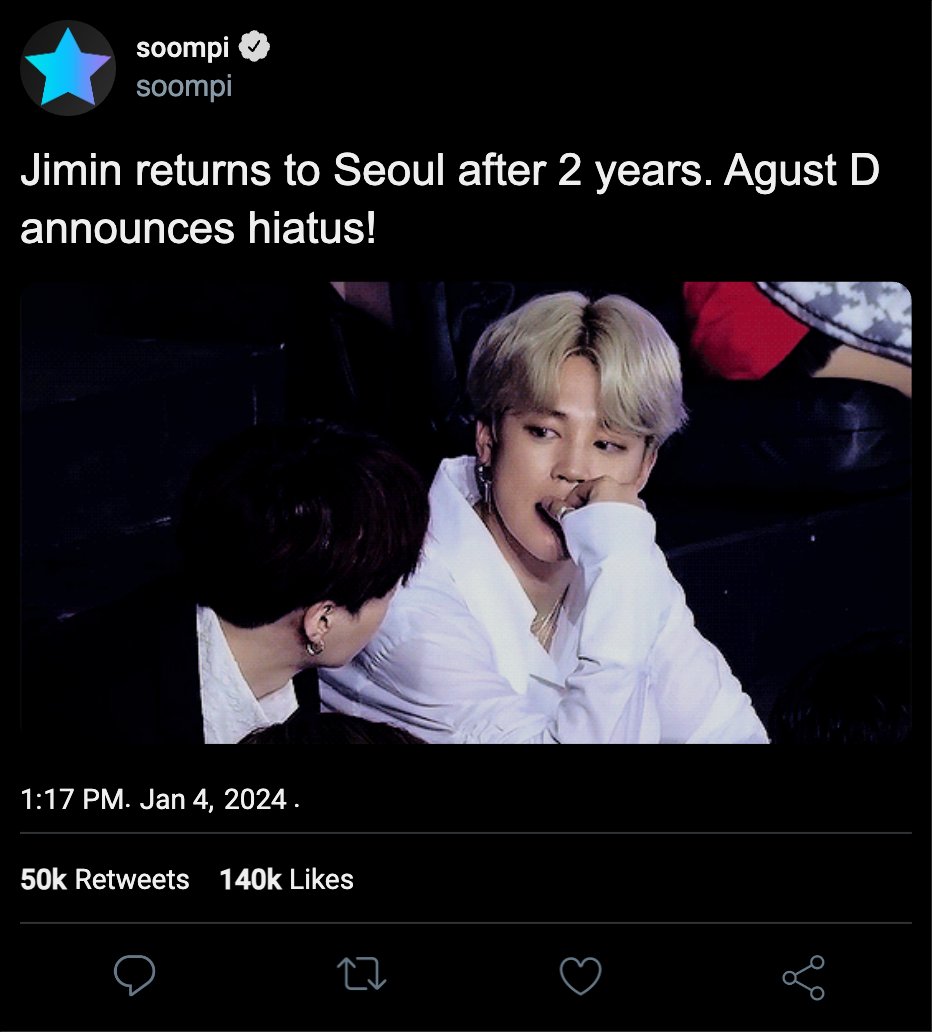Open the attached tweet photo

(x=466, y=513)
